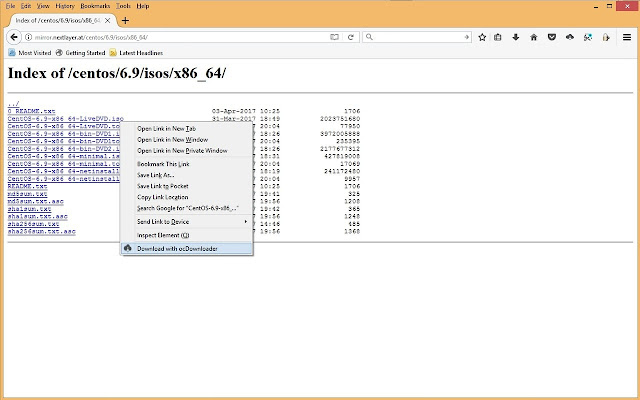Screen dimensions: 640x400
Task: Open md5sum.txt.asc link
Action: pos(36,201)
